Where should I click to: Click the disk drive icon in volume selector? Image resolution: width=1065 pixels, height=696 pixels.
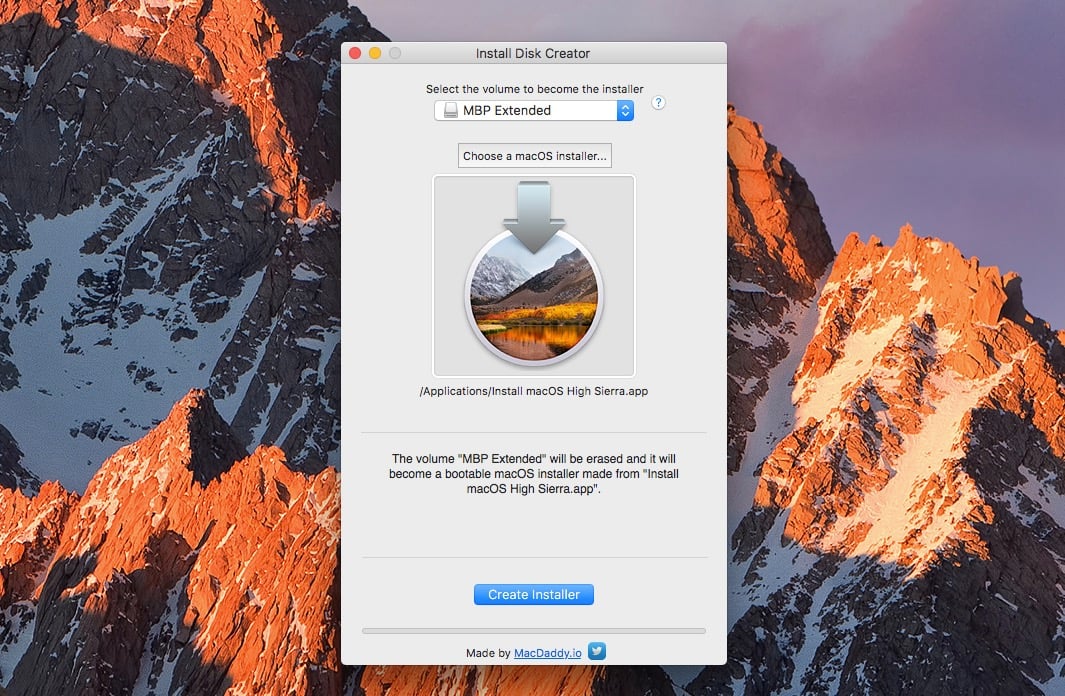[x=450, y=110]
